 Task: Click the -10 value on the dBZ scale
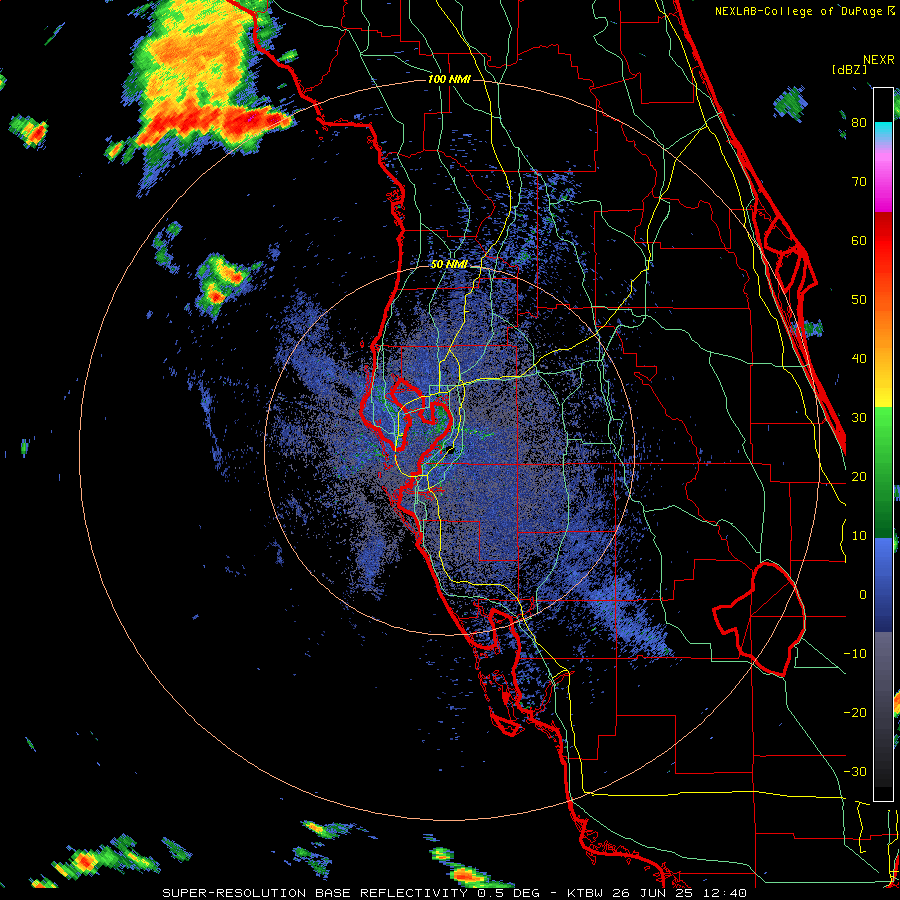point(855,654)
